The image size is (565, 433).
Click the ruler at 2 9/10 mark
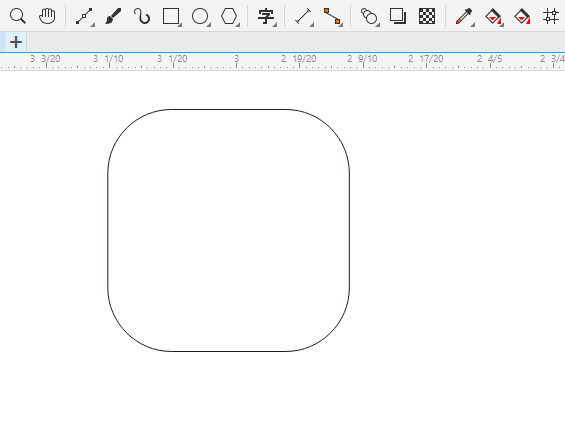click(362, 59)
